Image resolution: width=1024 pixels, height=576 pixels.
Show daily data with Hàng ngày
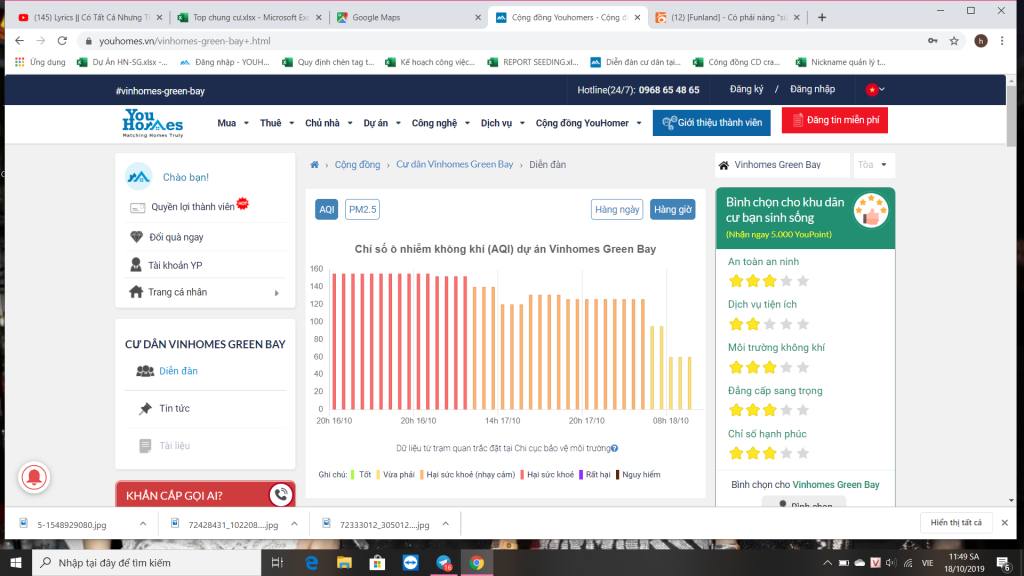pyautogui.click(x=617, y=210)
